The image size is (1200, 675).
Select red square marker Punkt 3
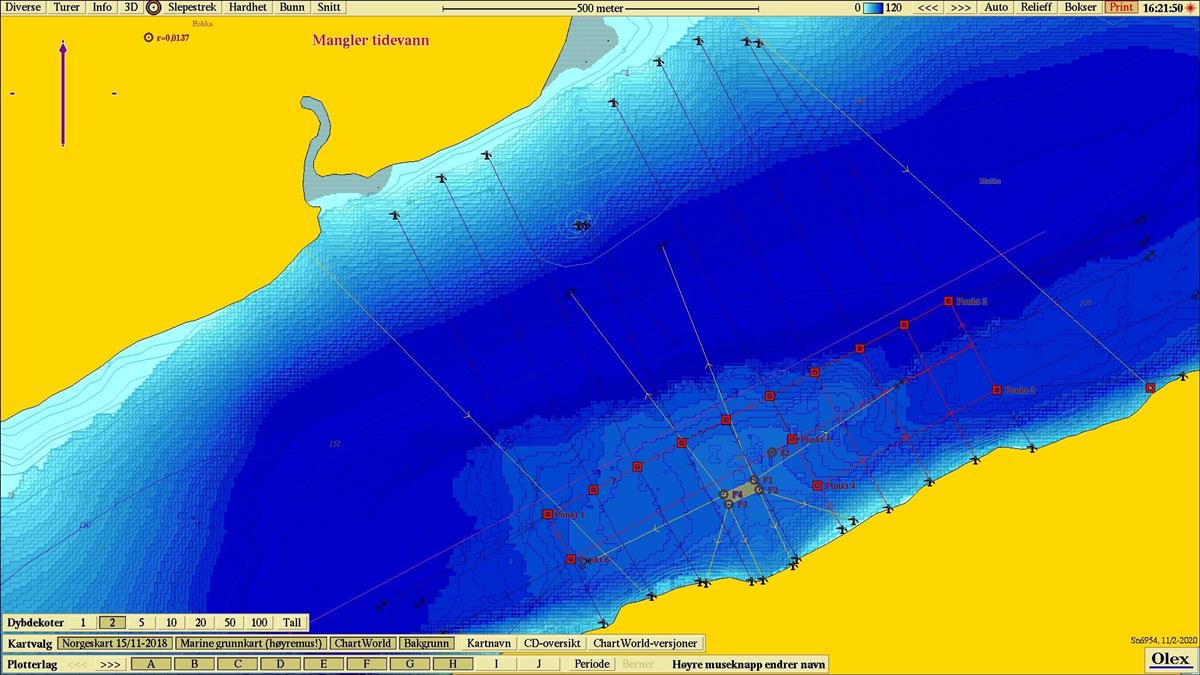[x=996, y=390]
